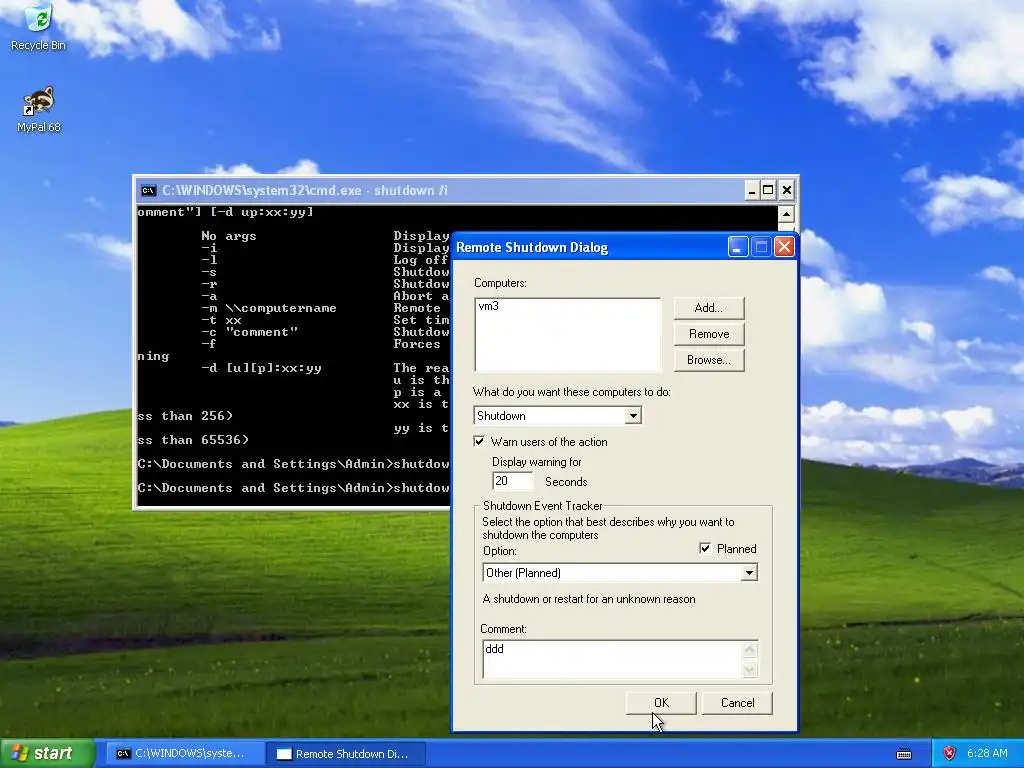This screenshot has width=1024, height=768.
Task: Click the '-m \\computername' line in cmd
Action: pos(269,308)
